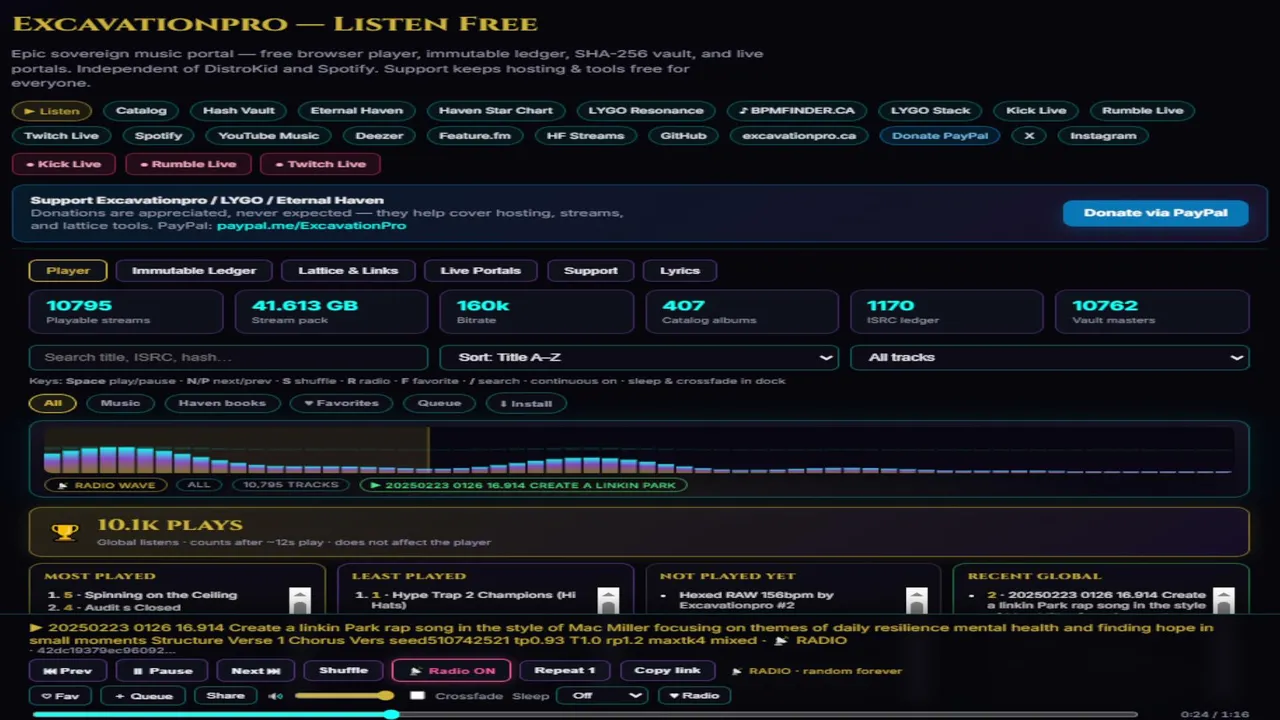The width and height of the screenshot is (1280, 720).
Task: Toggle Radio ON button
Action: (451, 671)
